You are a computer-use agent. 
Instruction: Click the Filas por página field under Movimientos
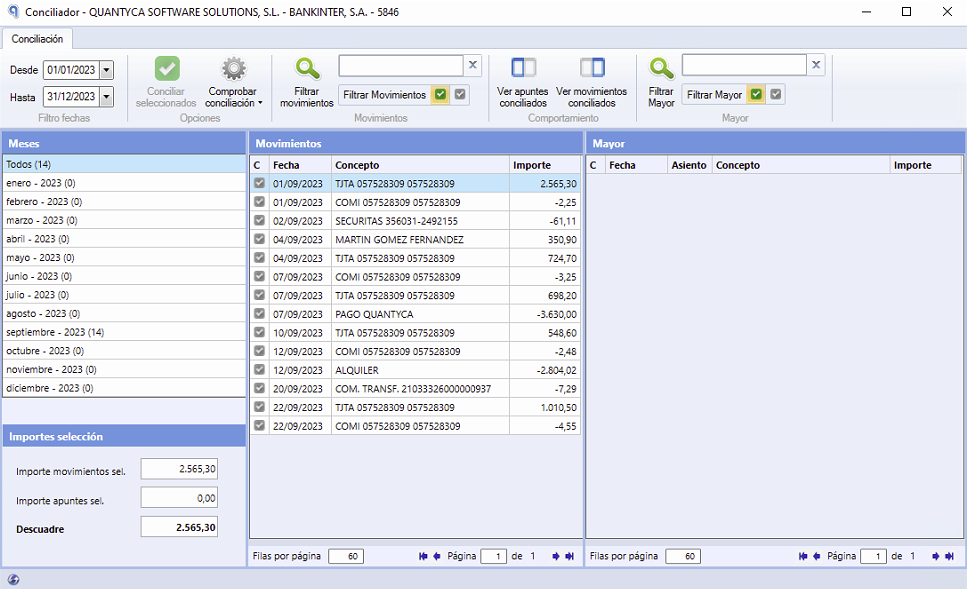[x=346, y=556]
